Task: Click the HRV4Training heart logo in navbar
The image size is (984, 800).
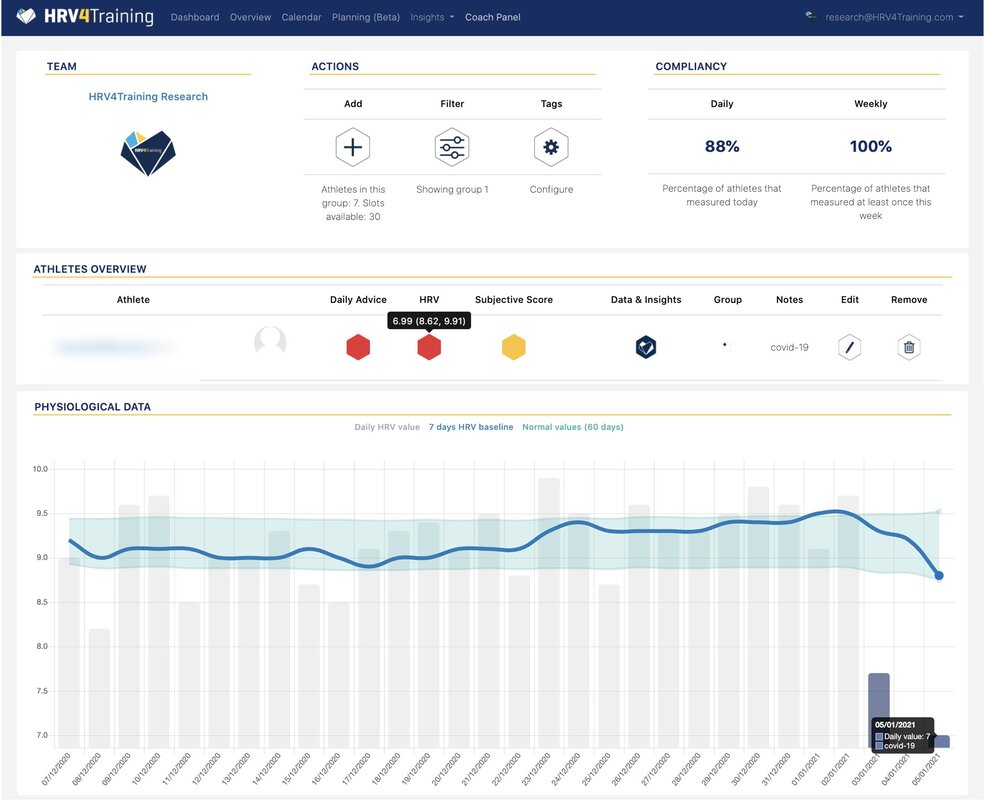Action: click(26, 16)
